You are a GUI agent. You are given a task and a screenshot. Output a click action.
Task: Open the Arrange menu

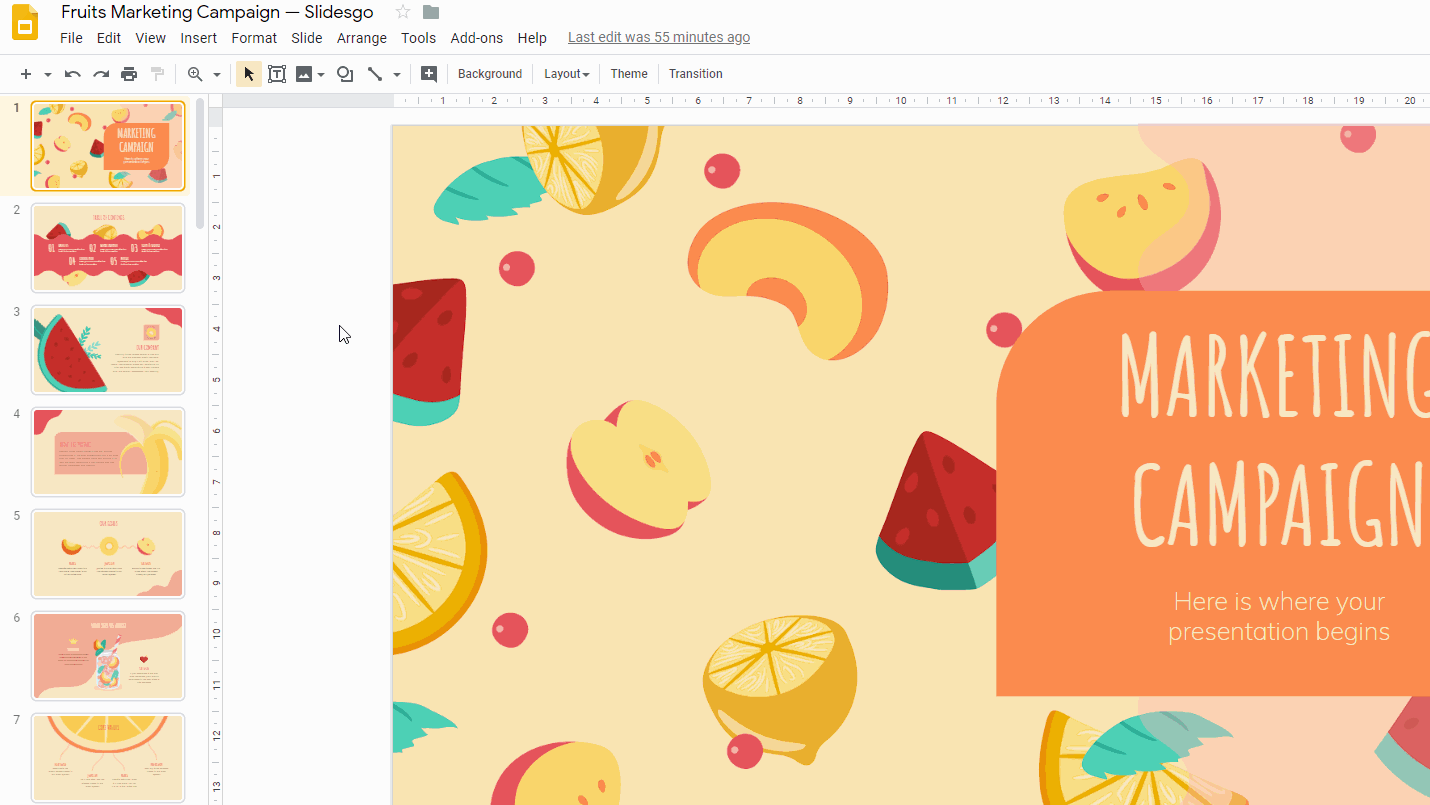(x=361, y=38)
